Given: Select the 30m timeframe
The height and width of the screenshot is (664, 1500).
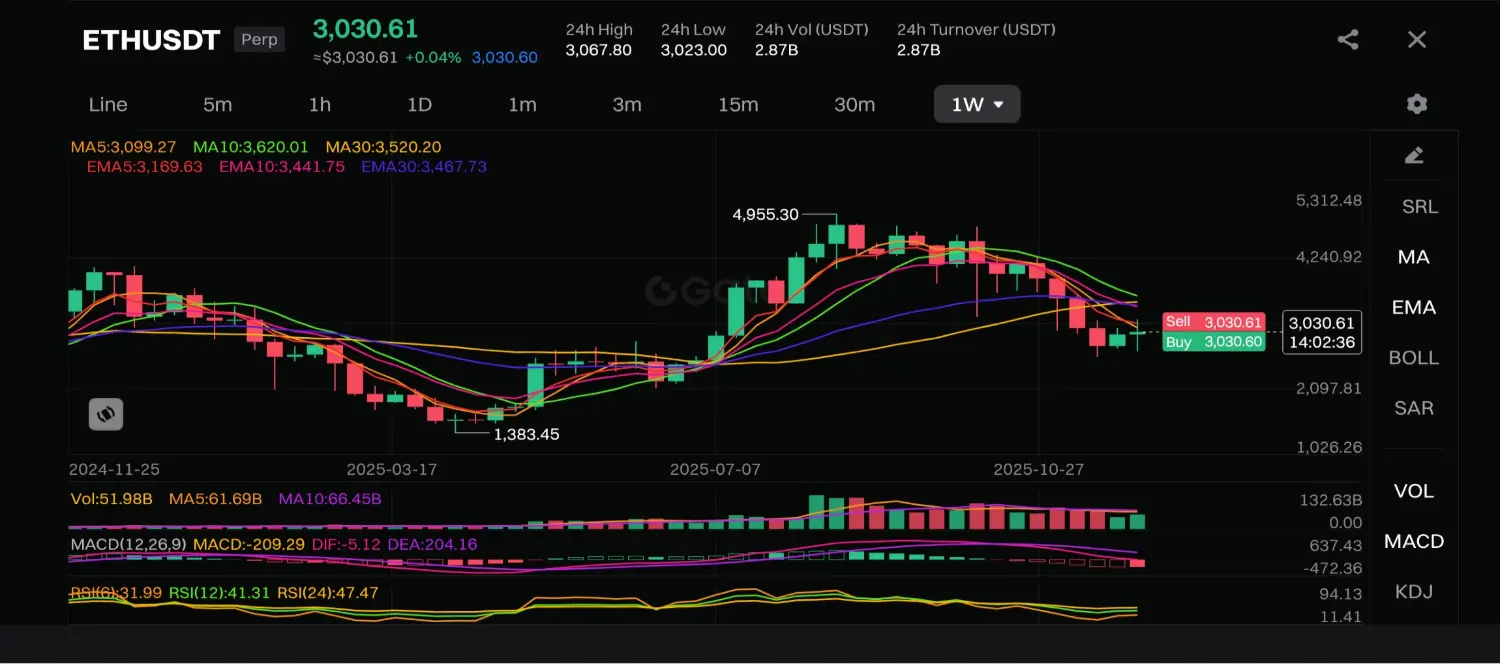Looking at the screenshot, I should pyautogui.click(x=854, y=104).
